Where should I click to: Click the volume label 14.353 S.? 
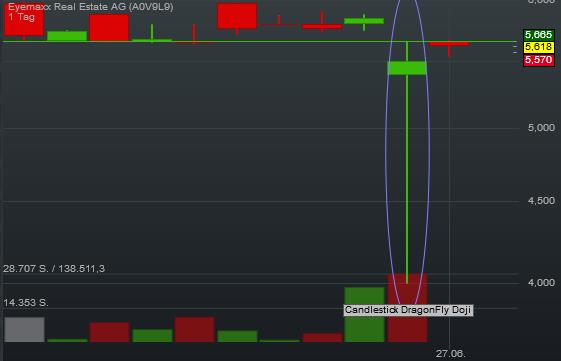tap(26, 303)
